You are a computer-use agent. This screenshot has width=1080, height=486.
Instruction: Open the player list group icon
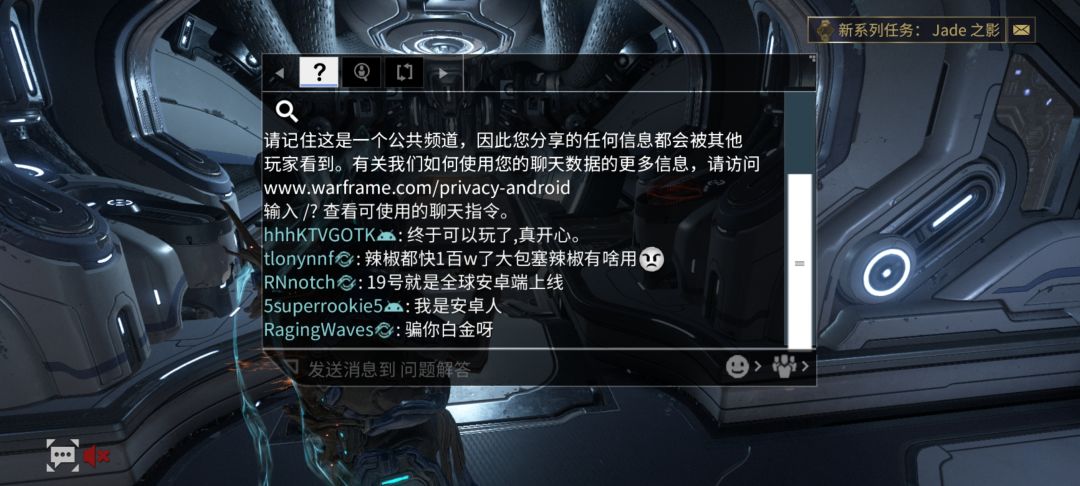784,366
